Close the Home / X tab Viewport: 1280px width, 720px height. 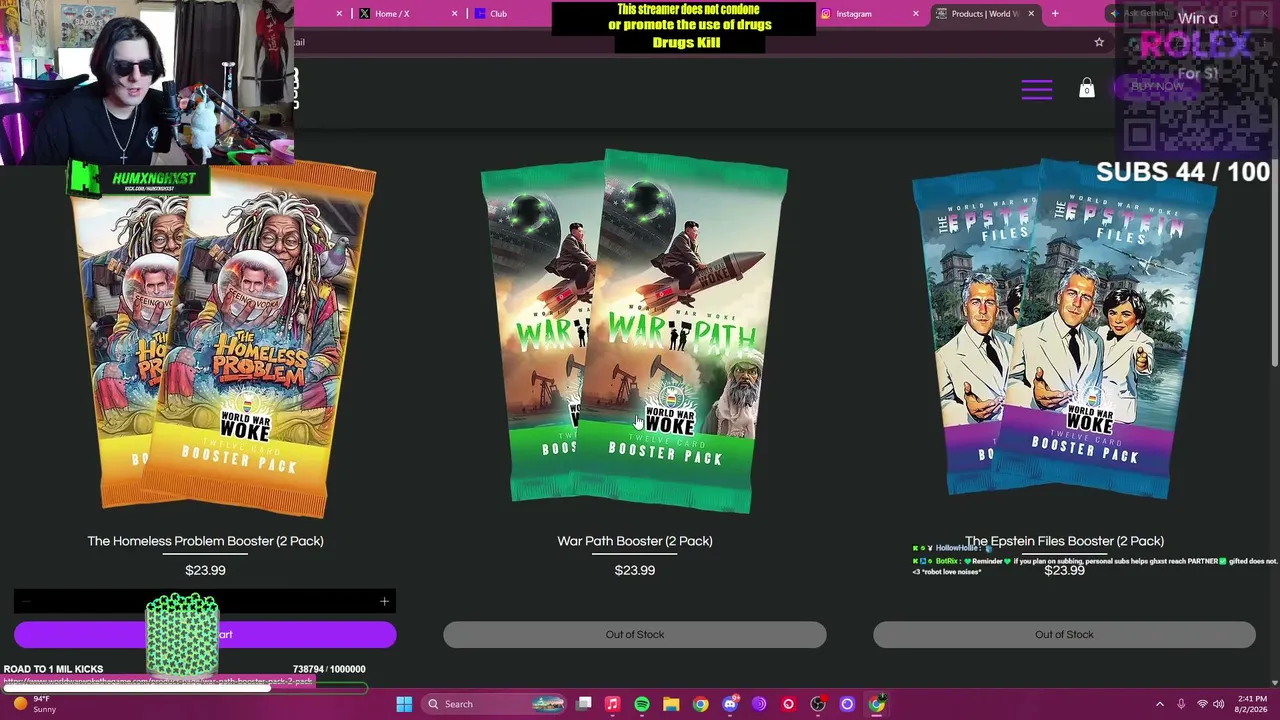coord(455,14)
